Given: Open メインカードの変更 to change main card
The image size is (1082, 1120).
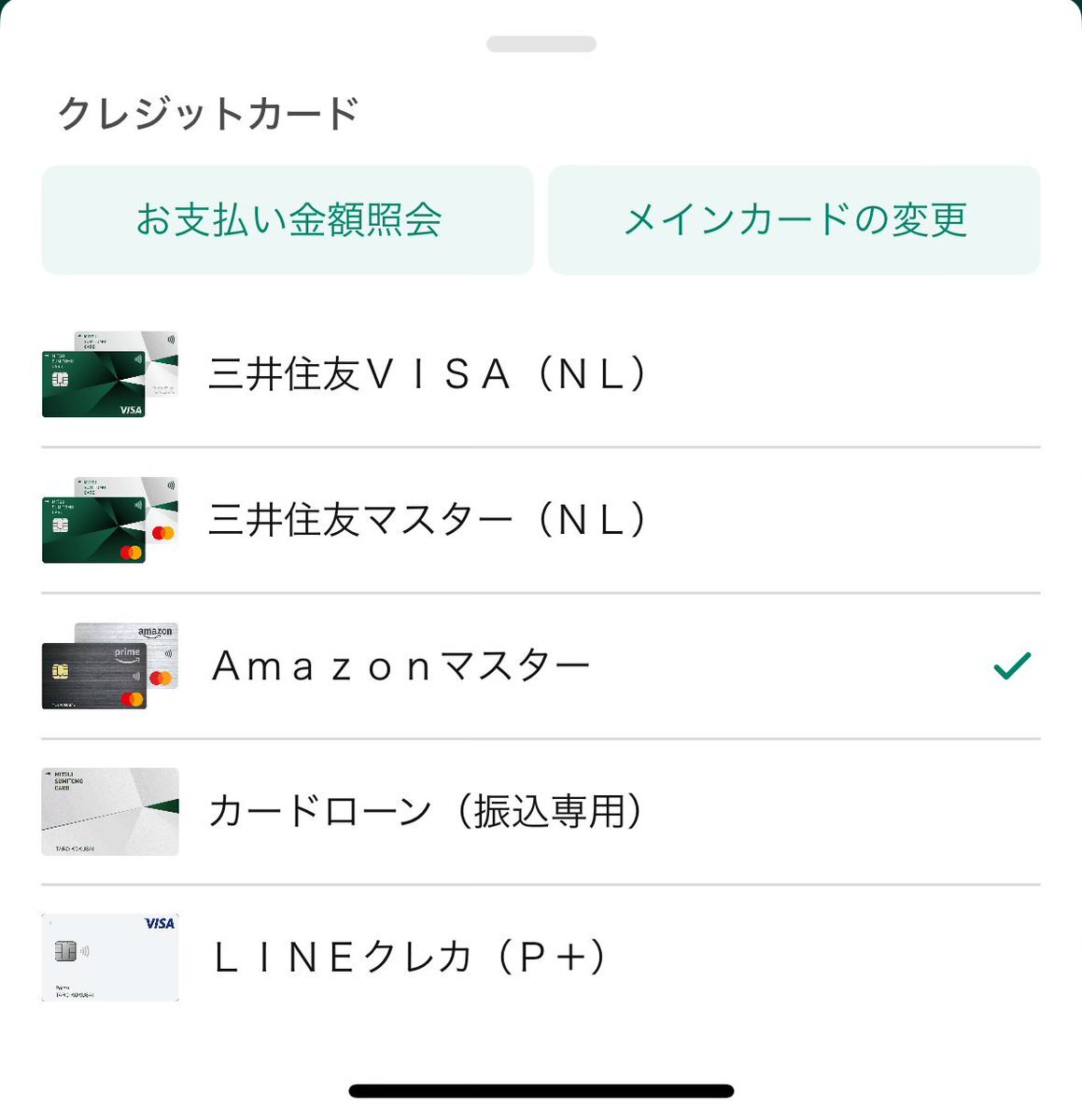Looking at the screenshot, I should 794,220.
